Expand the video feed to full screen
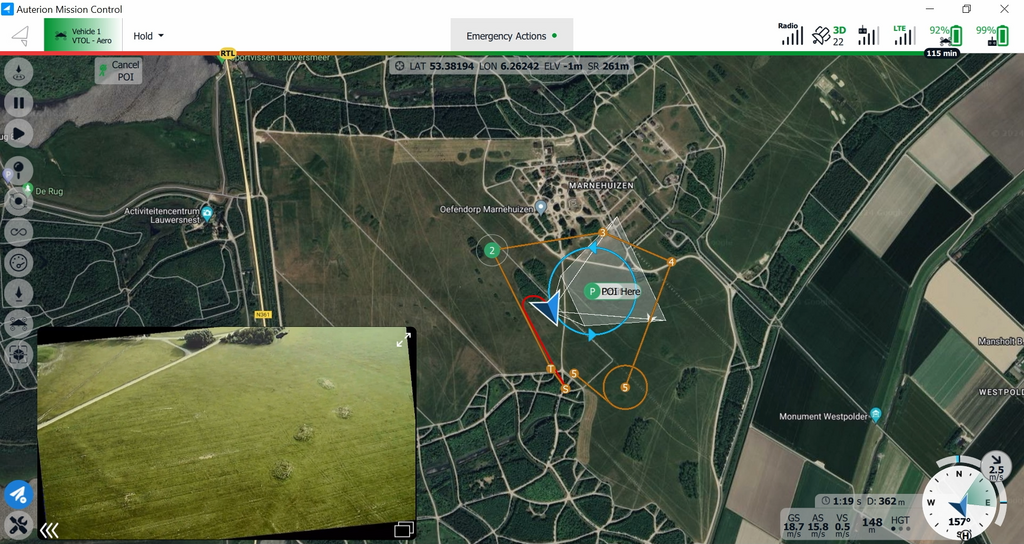Screen dimensions: 1024x544 [x=403, y=341]
